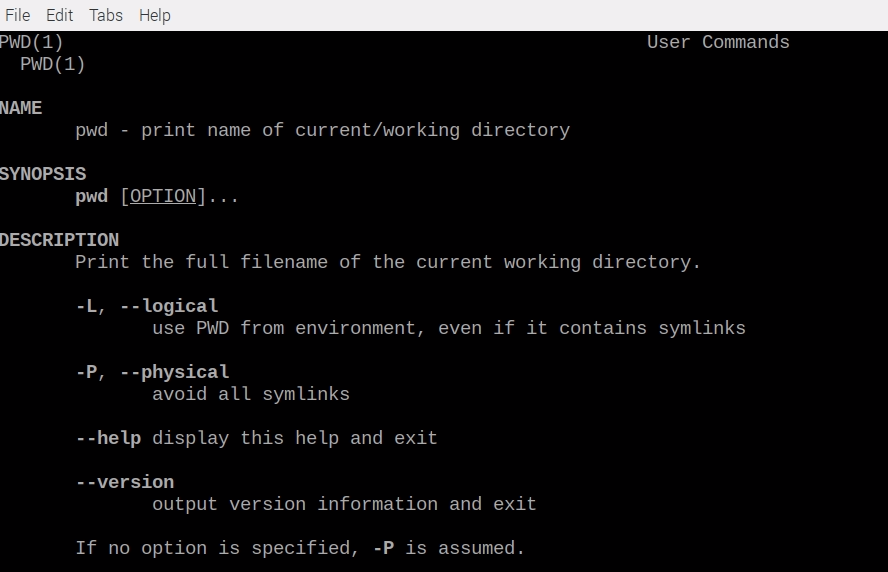
Task: Click bold 'pwd' in the synopsis
Action: click(92, 197)
